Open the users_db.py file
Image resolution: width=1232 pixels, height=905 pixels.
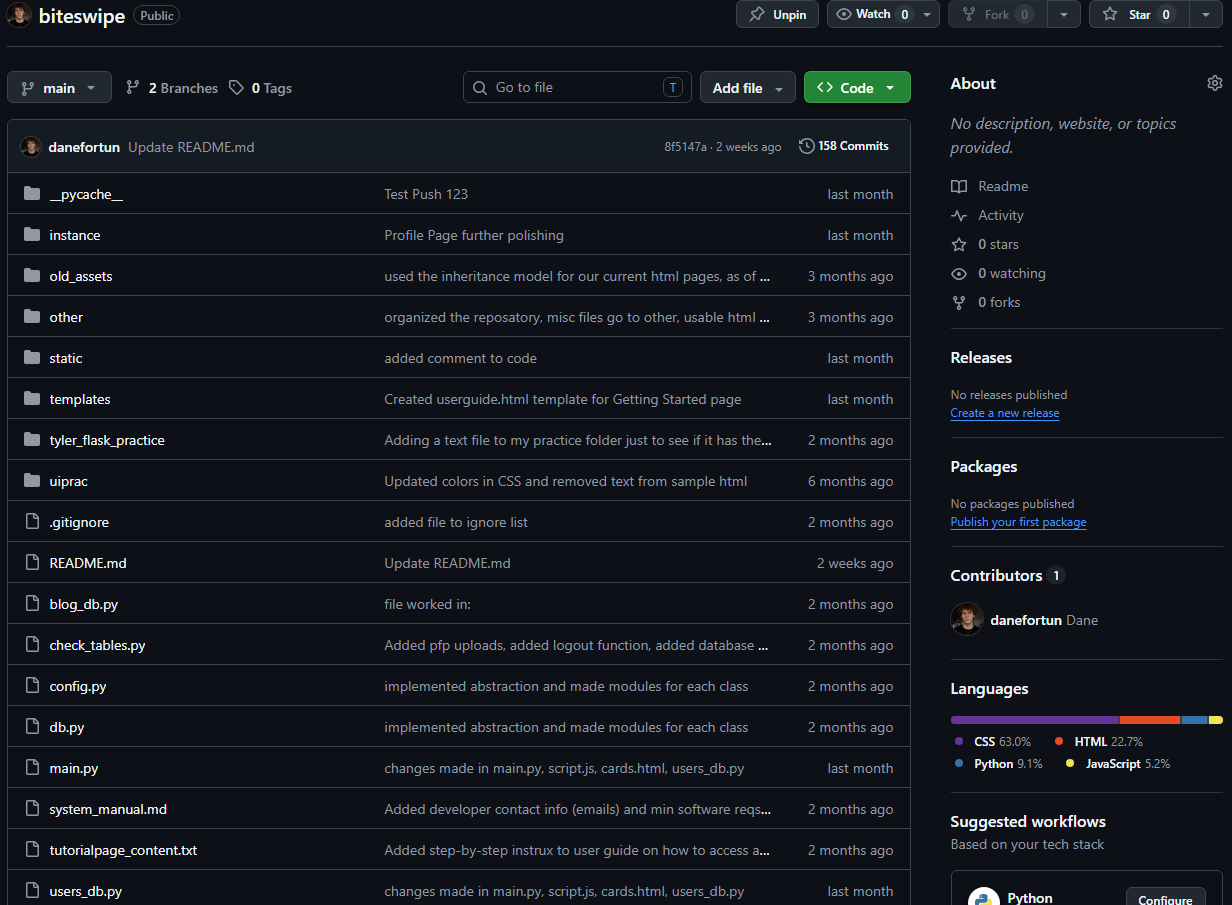(x=86, y=891)
